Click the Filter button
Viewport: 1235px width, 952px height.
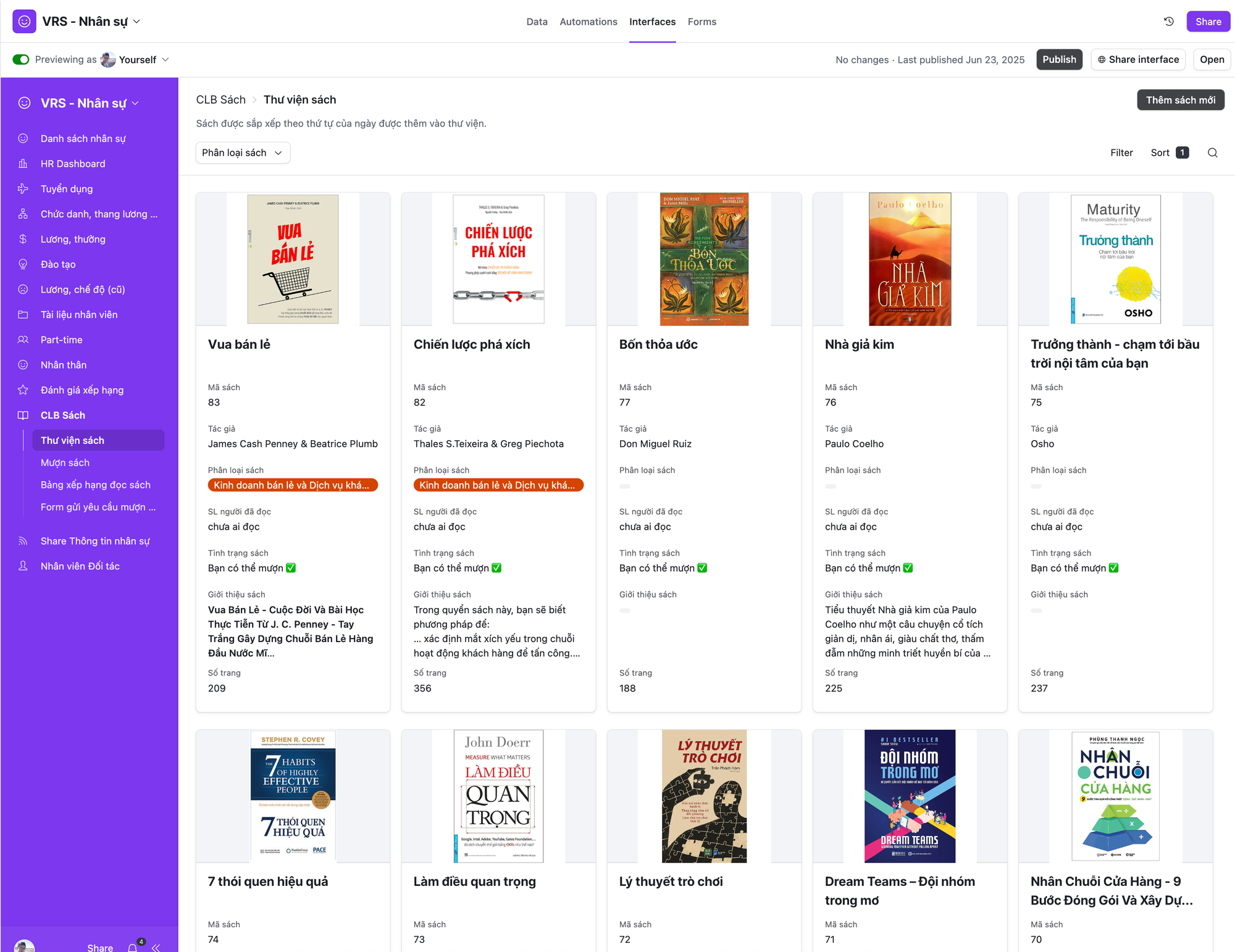[1121, 152]
